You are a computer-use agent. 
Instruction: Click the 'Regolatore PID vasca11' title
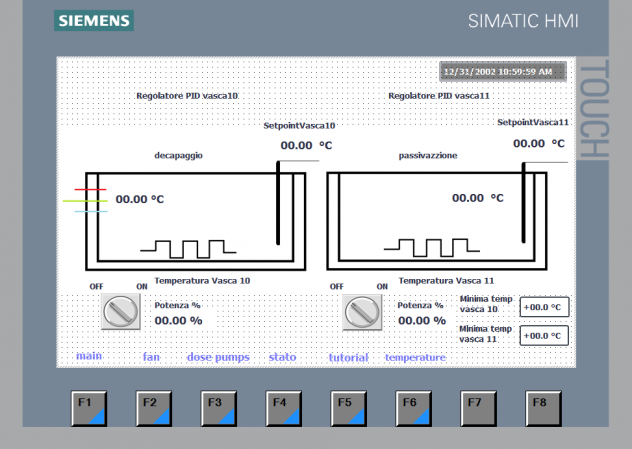pos(439,96)
